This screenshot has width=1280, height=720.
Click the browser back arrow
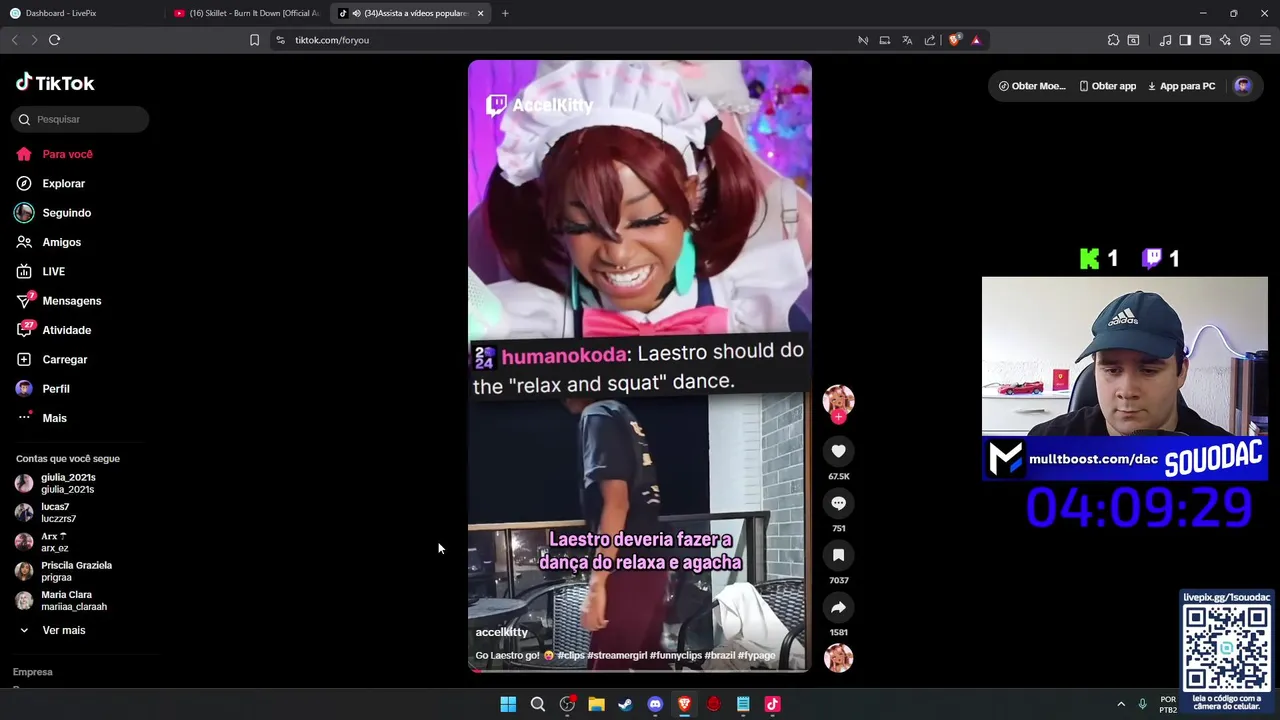(x=14, y=40)
